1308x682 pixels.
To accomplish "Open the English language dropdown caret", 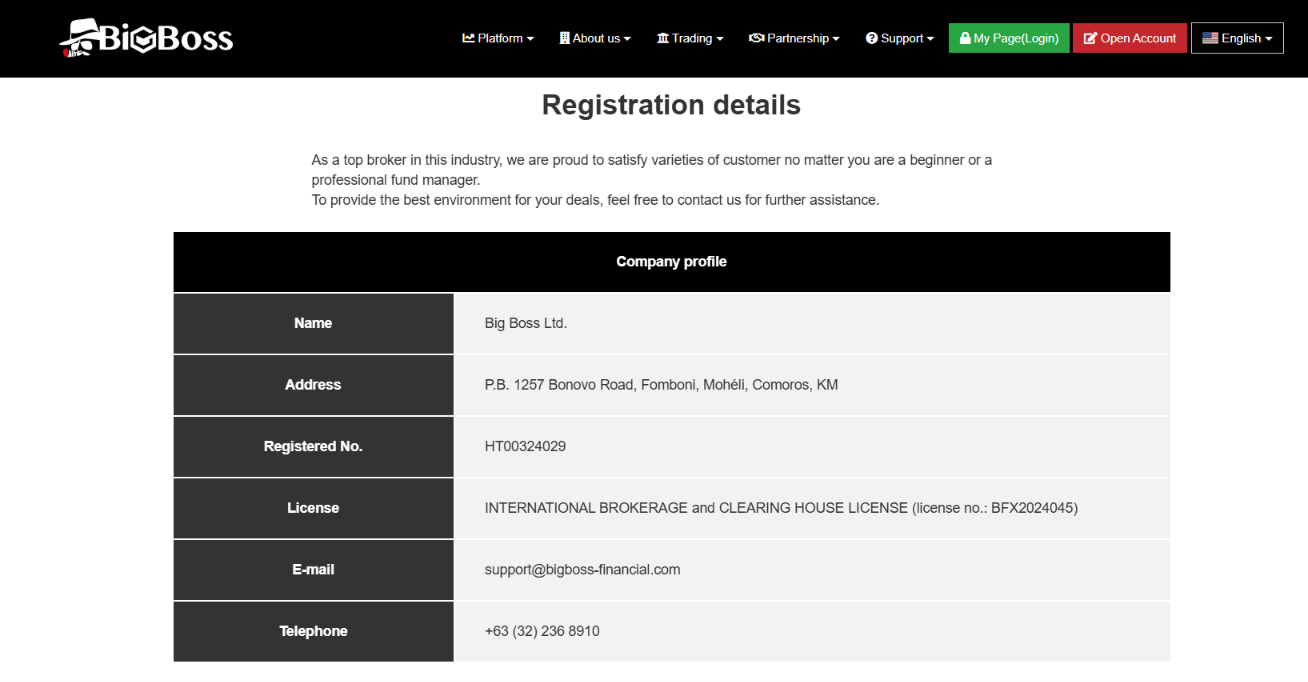I will [1269, 39].
